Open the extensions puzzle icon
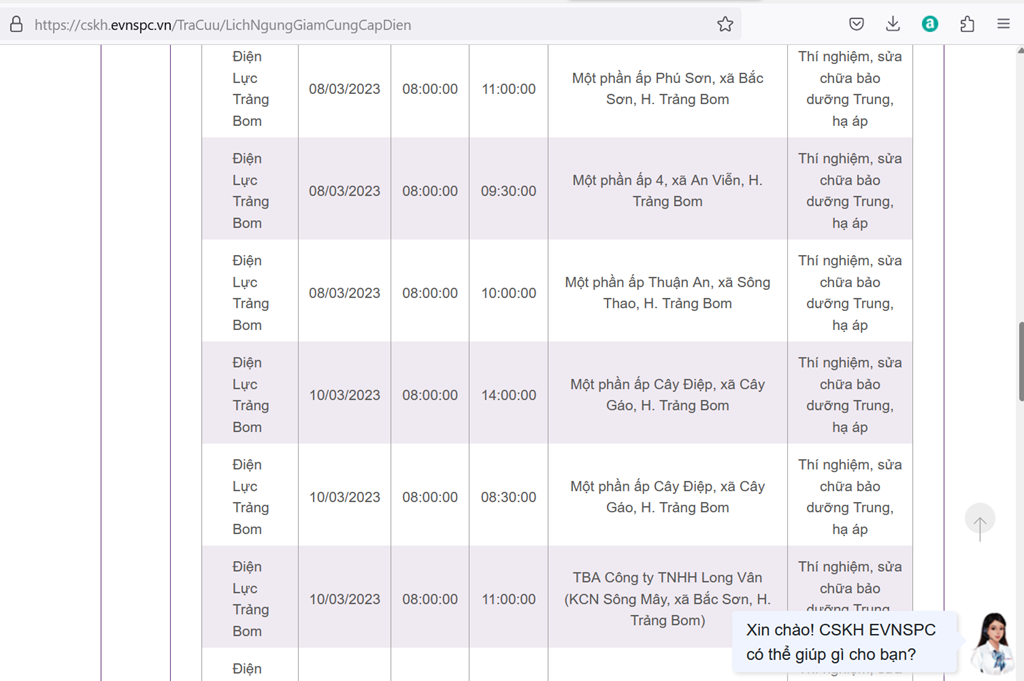This screenshot has height=681, width=1024. 967,25
